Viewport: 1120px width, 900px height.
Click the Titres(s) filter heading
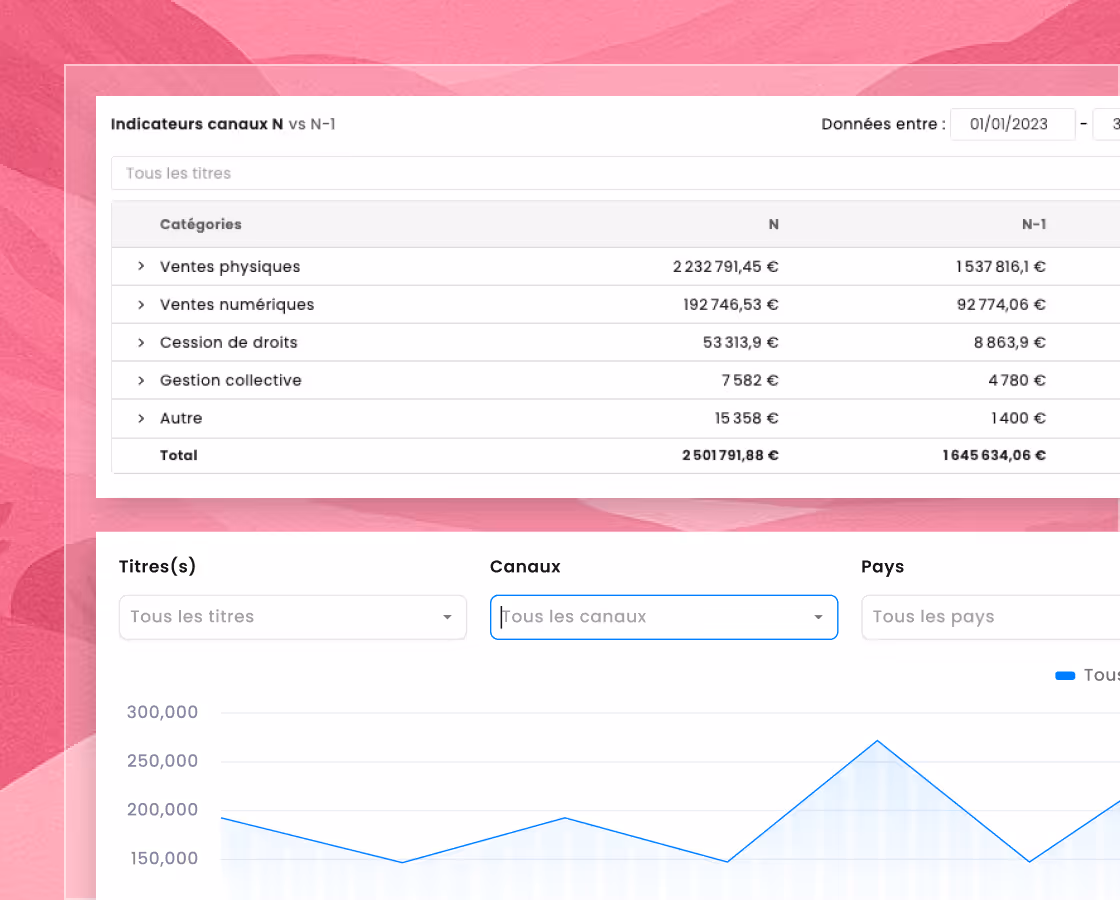click(x=157, y=566)
